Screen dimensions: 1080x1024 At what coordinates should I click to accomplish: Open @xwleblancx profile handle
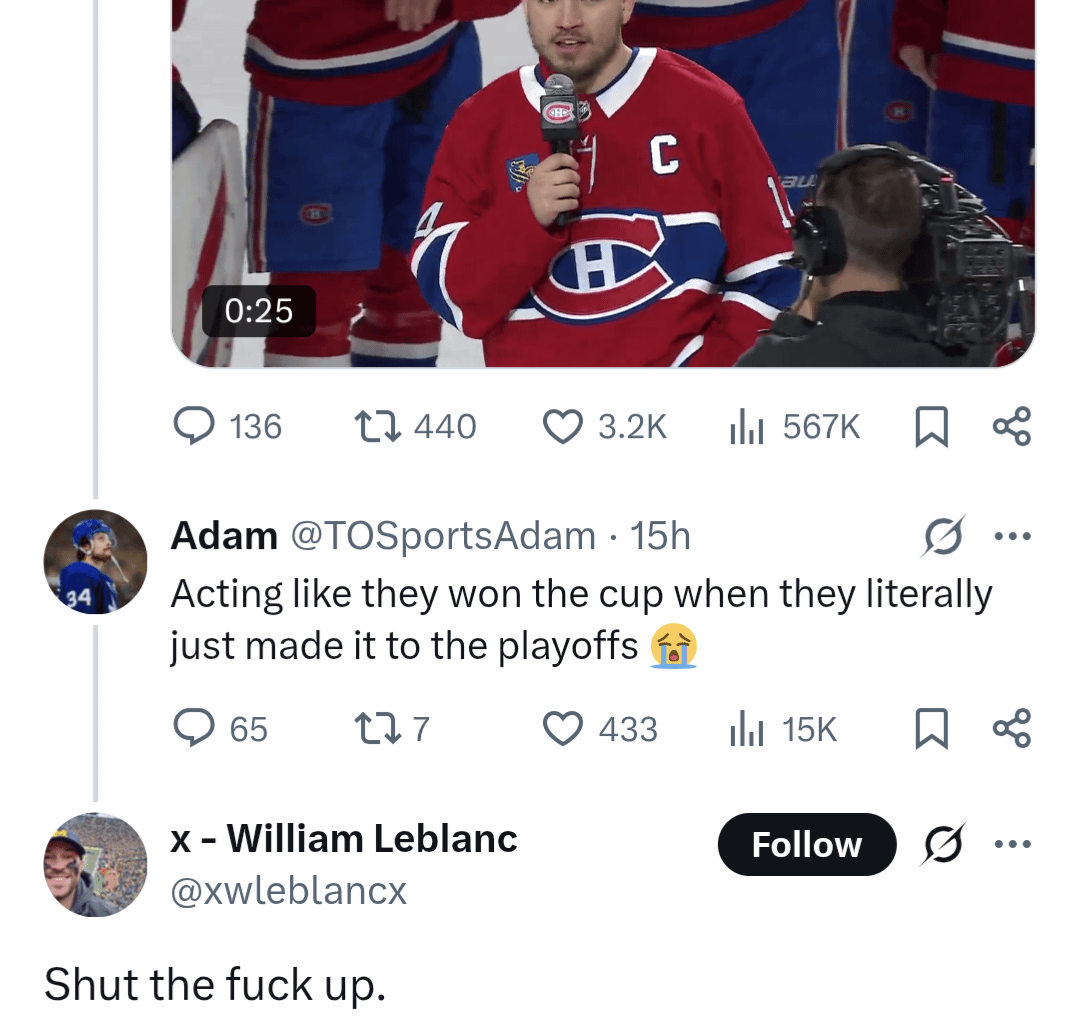click(287, 891)
